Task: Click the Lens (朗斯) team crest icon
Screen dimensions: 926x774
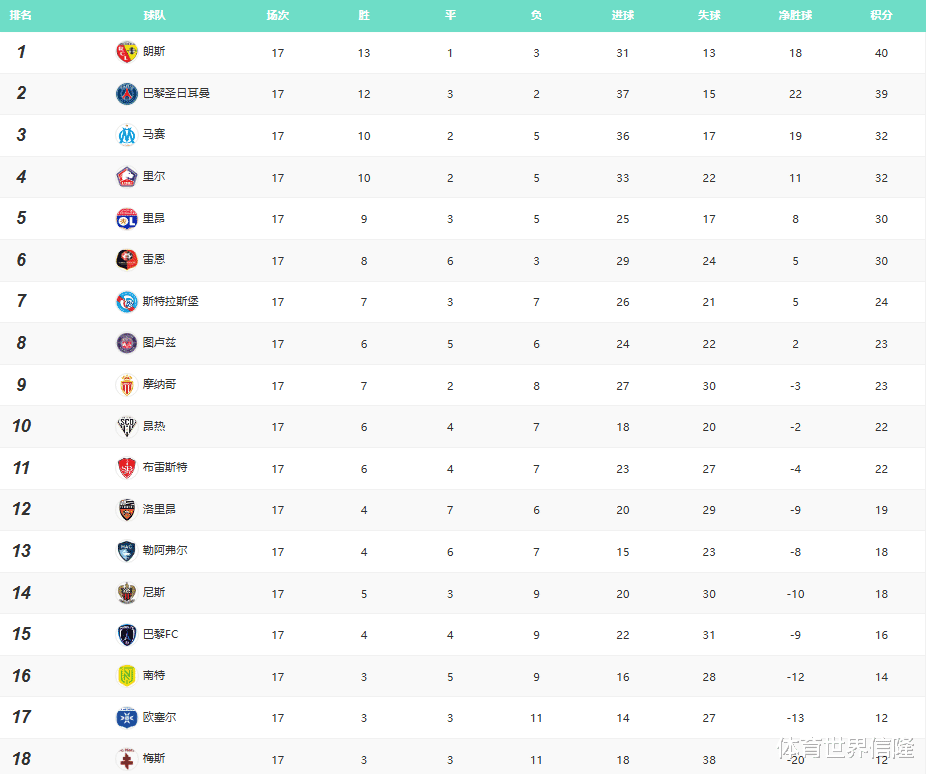Action: [126, 52]
